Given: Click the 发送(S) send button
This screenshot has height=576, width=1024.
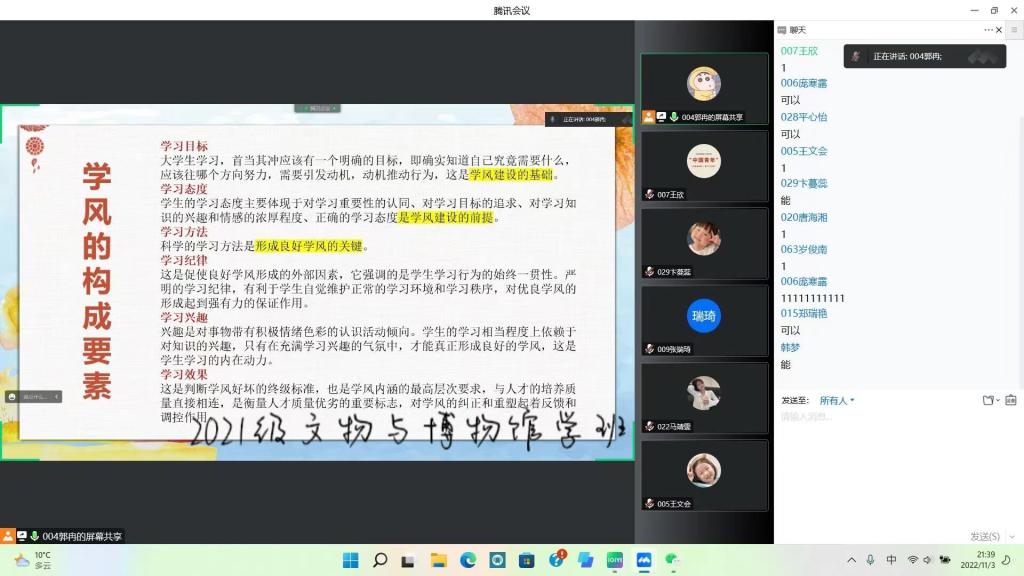Looking at the screenshot, I should pos(985,536).
